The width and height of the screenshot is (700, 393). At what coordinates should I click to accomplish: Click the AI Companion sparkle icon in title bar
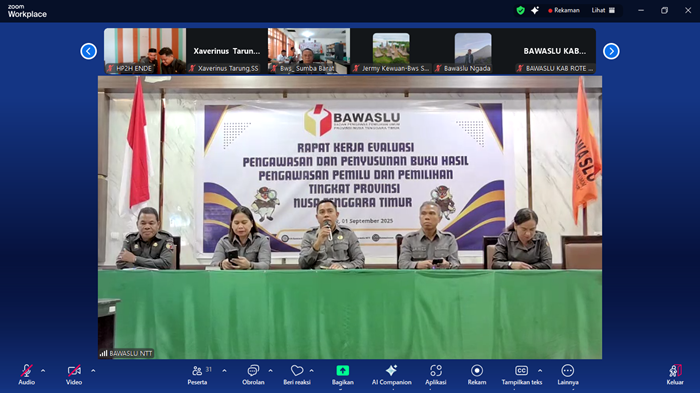tap(535, 10)
